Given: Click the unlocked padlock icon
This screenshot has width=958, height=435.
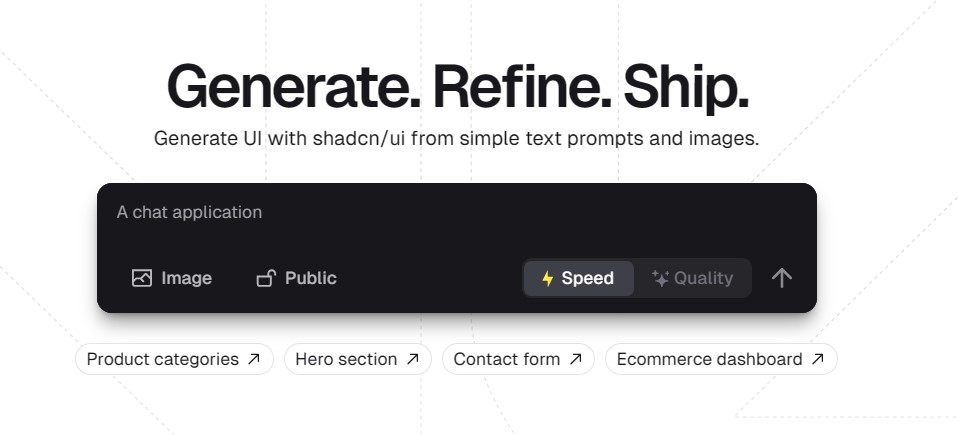Looking at the screenshot, I should [x=266, y=278].
